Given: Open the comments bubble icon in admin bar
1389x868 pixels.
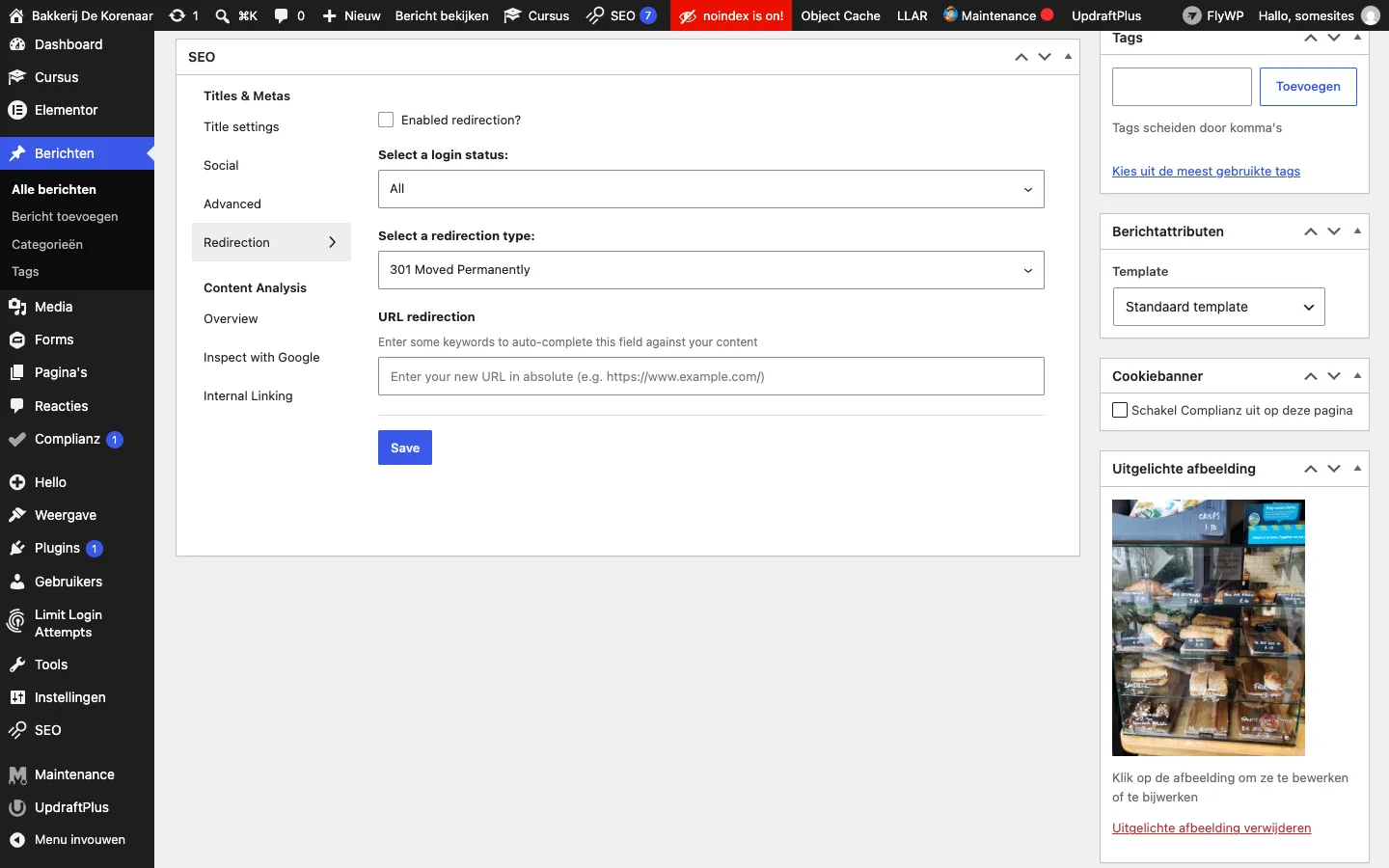Looking at the screenshot, I should pyautogui.click(x=281, y=15).
